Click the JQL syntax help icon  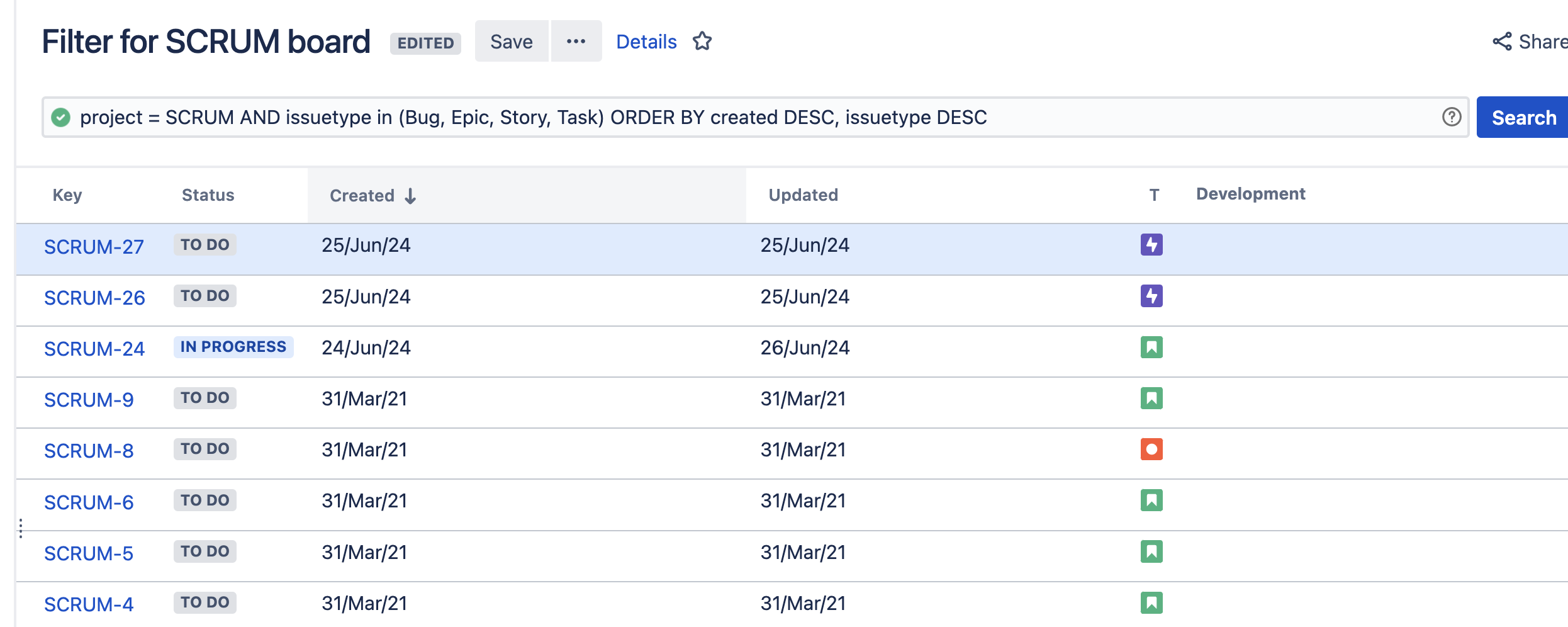coord(1452,117)
